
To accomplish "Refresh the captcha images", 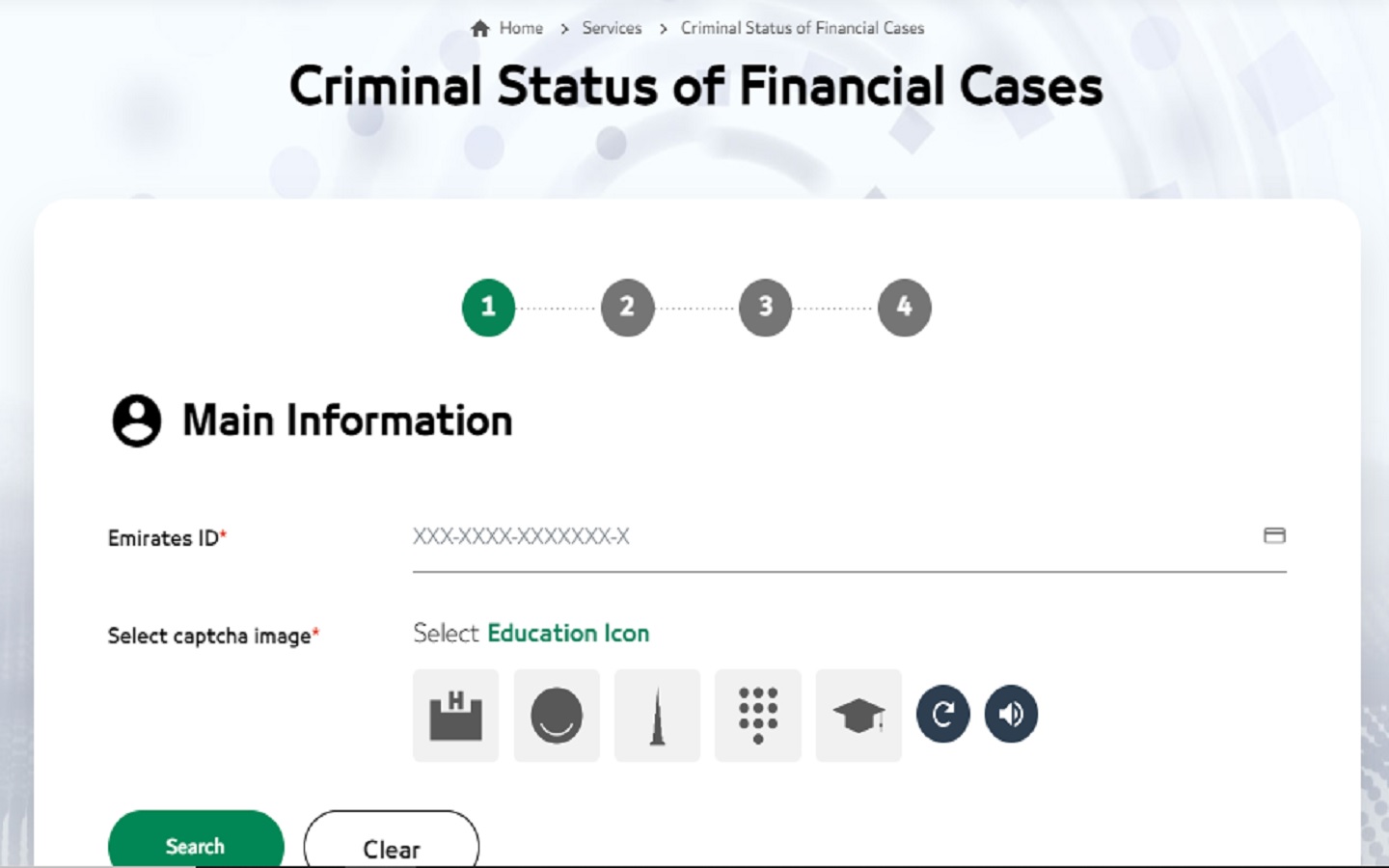I will coord(942,714).
